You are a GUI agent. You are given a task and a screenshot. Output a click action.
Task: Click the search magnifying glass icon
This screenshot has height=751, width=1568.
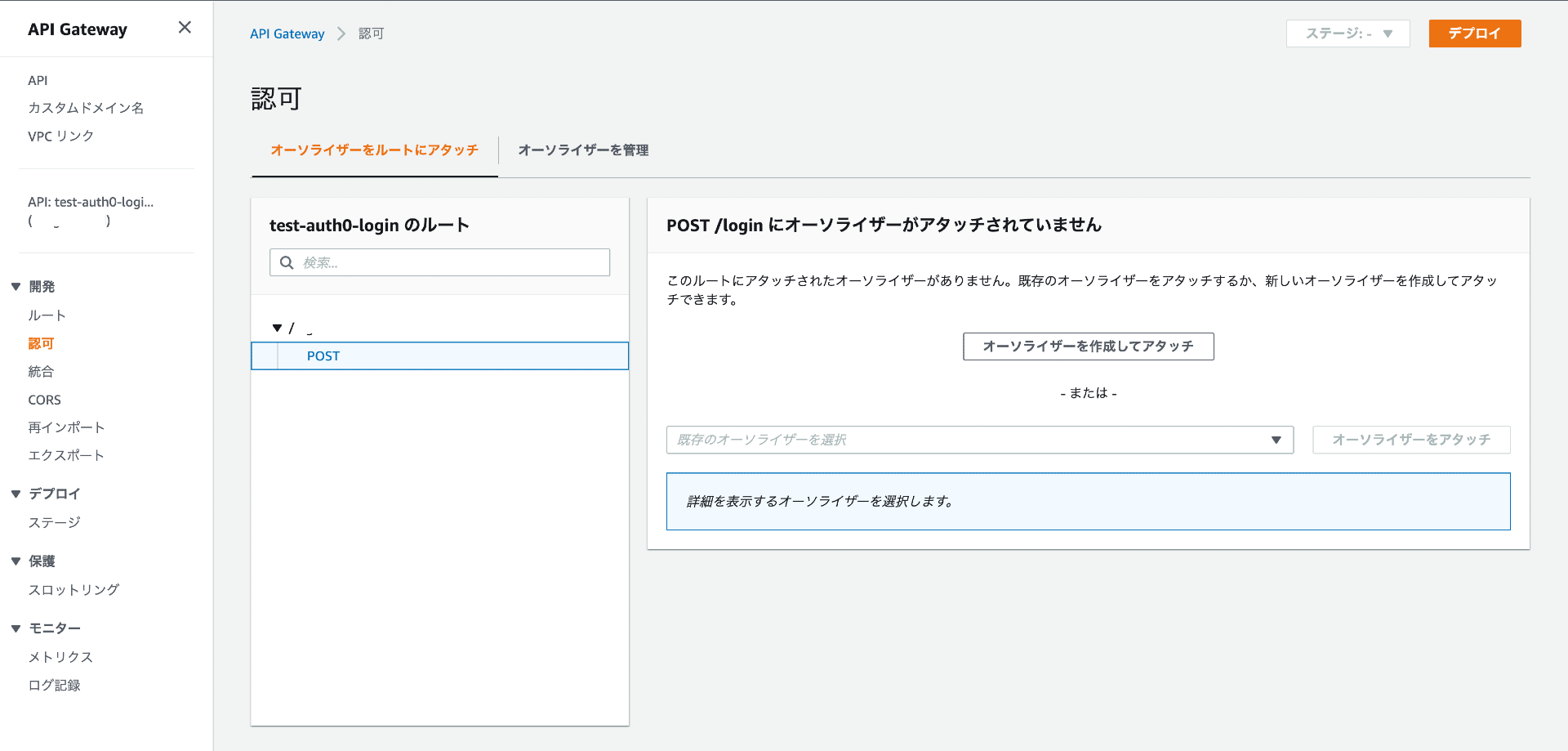click(x=286, y=262)
